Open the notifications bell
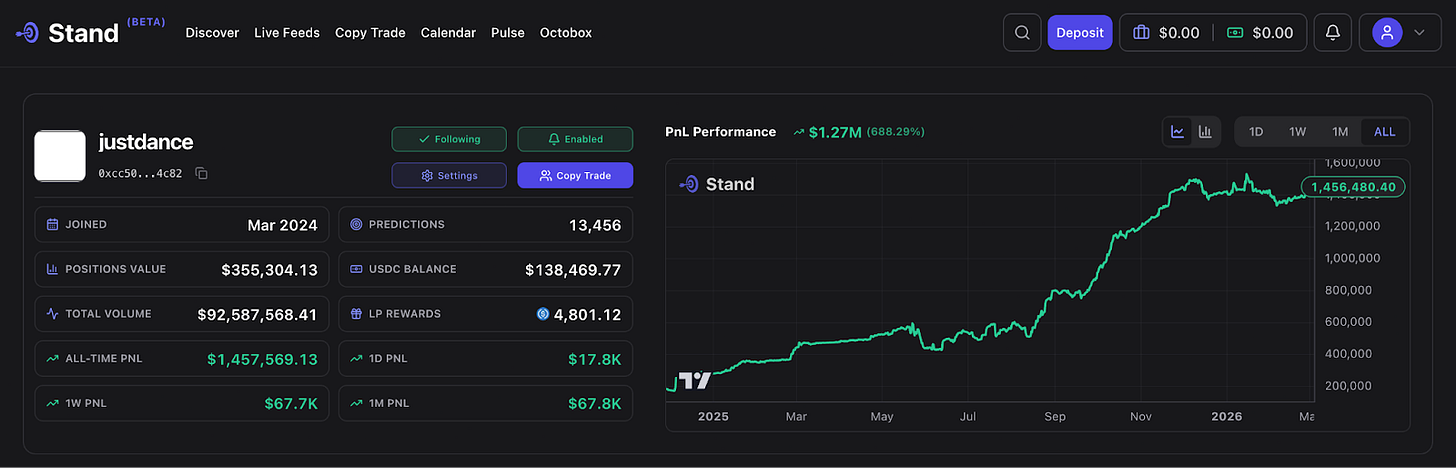Screen dimensions: 1456x468 [1332, 33]
